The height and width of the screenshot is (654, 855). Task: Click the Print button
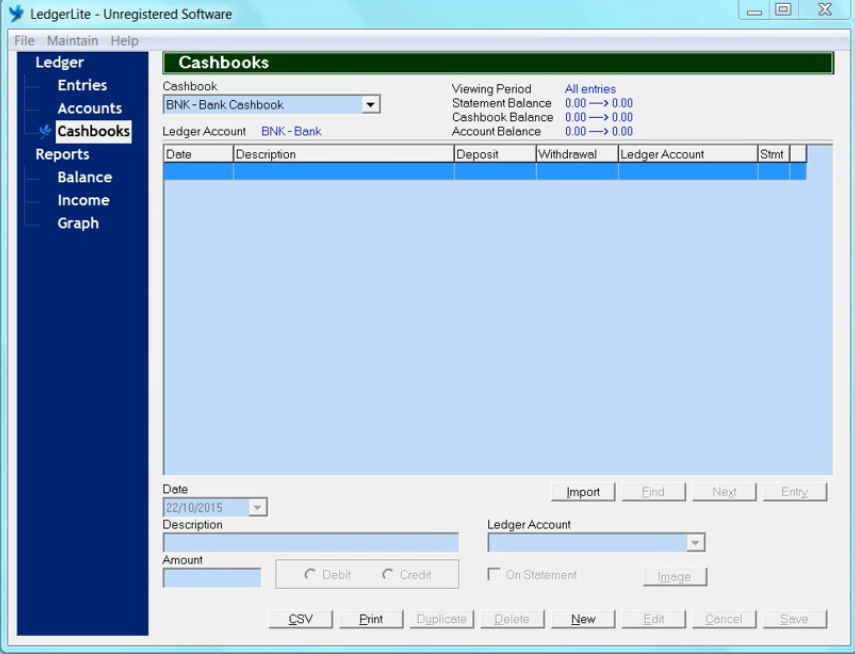(371, 619)
